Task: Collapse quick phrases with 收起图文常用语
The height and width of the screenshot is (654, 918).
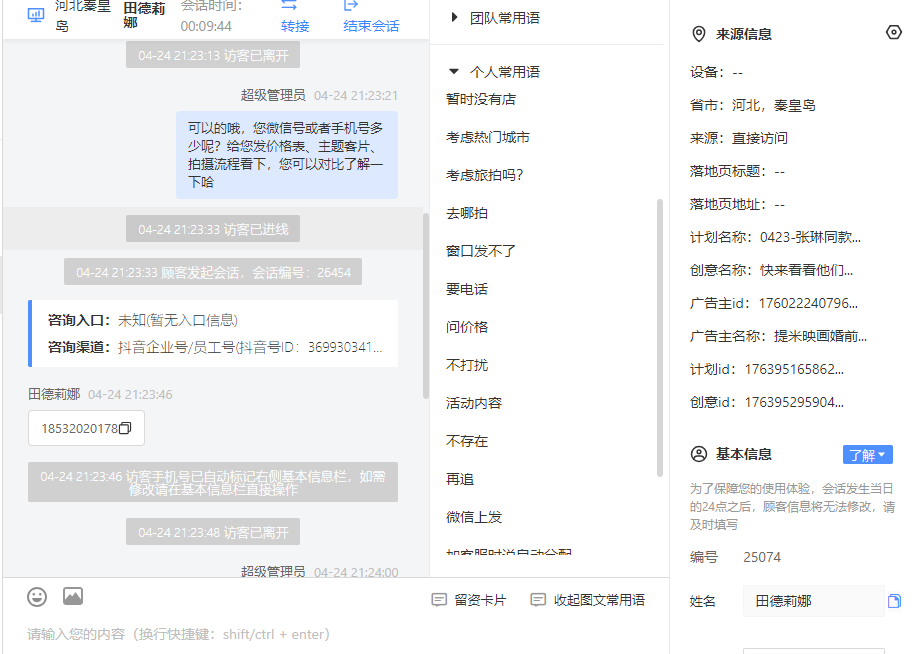Action: (588, 600)
